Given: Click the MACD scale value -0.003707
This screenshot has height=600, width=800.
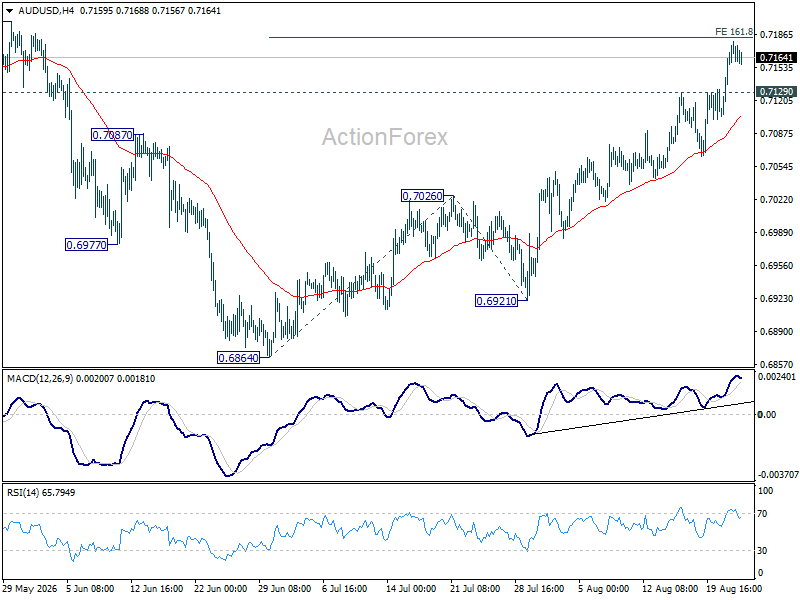Looking at the screenshot, I should (778, 474).
